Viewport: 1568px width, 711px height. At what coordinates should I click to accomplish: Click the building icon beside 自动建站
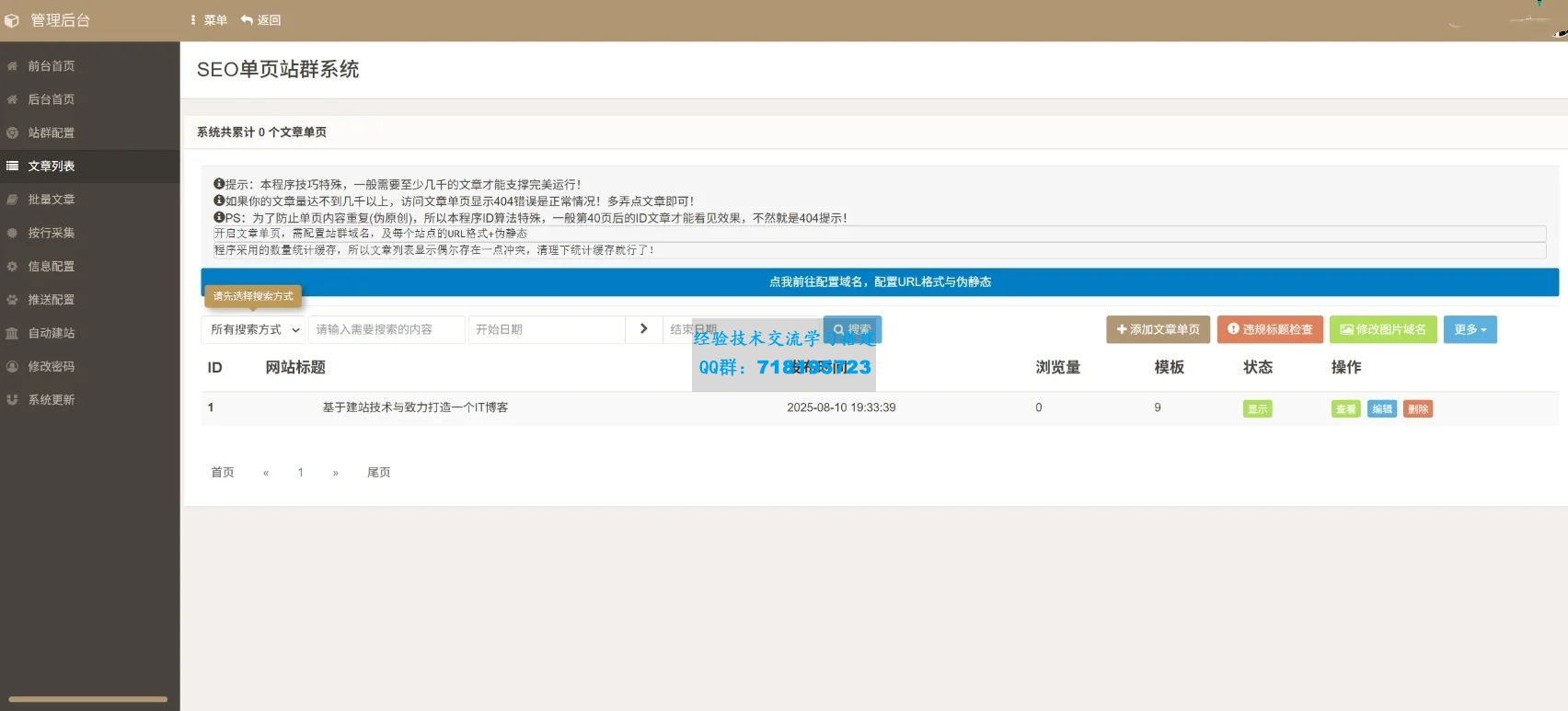(12, 333)
